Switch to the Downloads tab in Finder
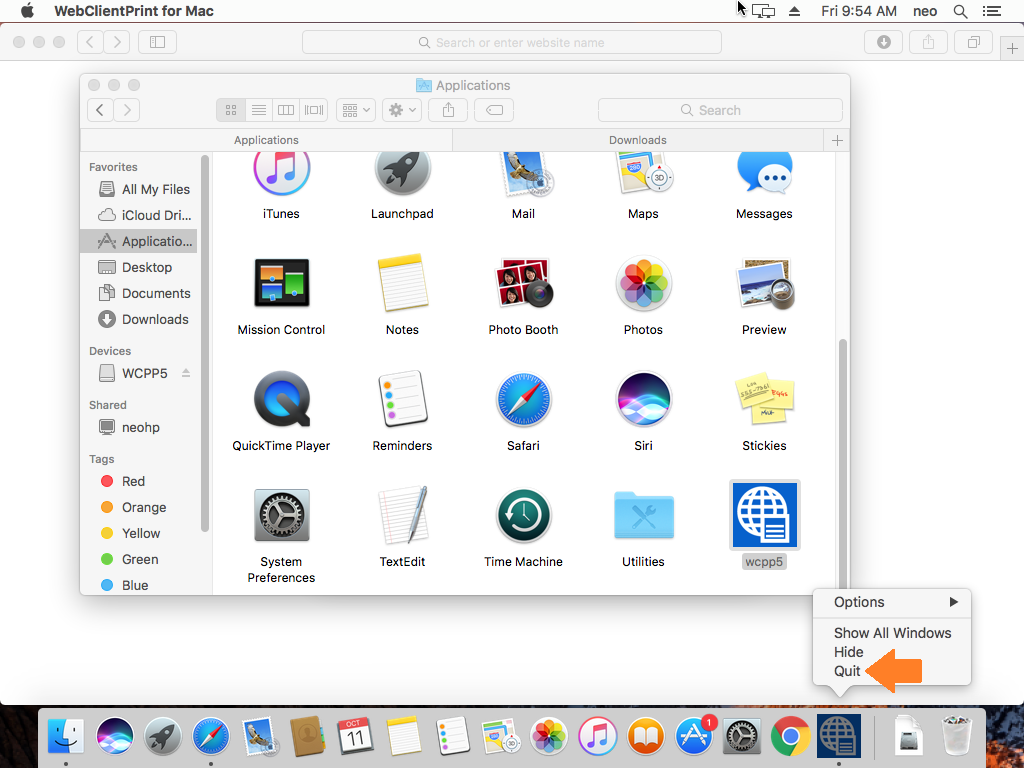 637,140
